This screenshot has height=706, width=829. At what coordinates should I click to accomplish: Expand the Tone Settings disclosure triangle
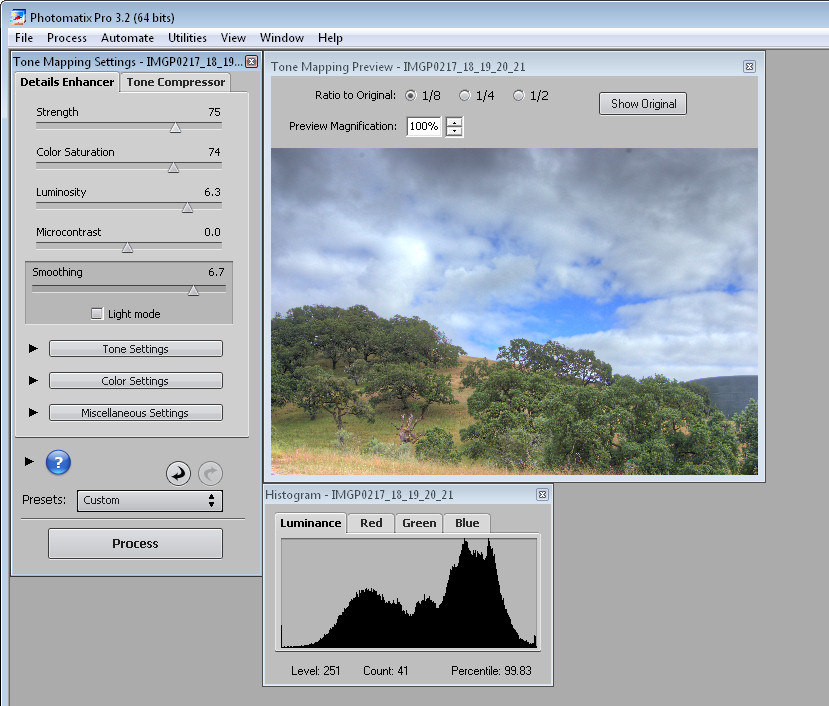tap(33, 349)
